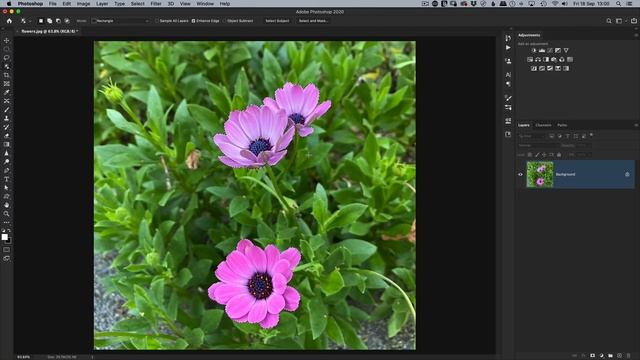Screen dimensions: 640x360
Task: Open Edit Toolbar three-dots button
Action: click(x=7, y=222)
